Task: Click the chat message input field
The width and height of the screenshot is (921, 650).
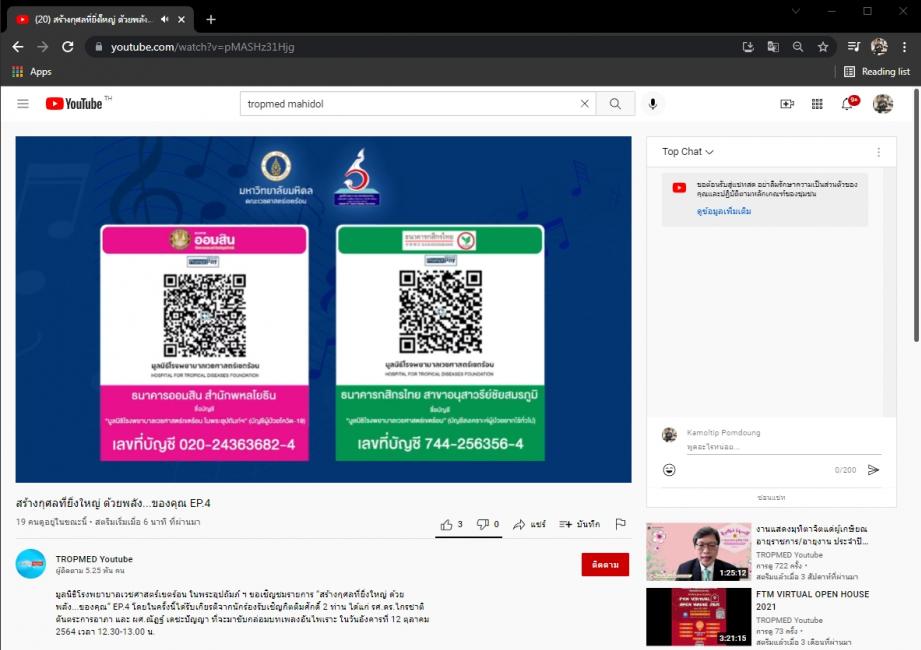Action: coord(784,447)
